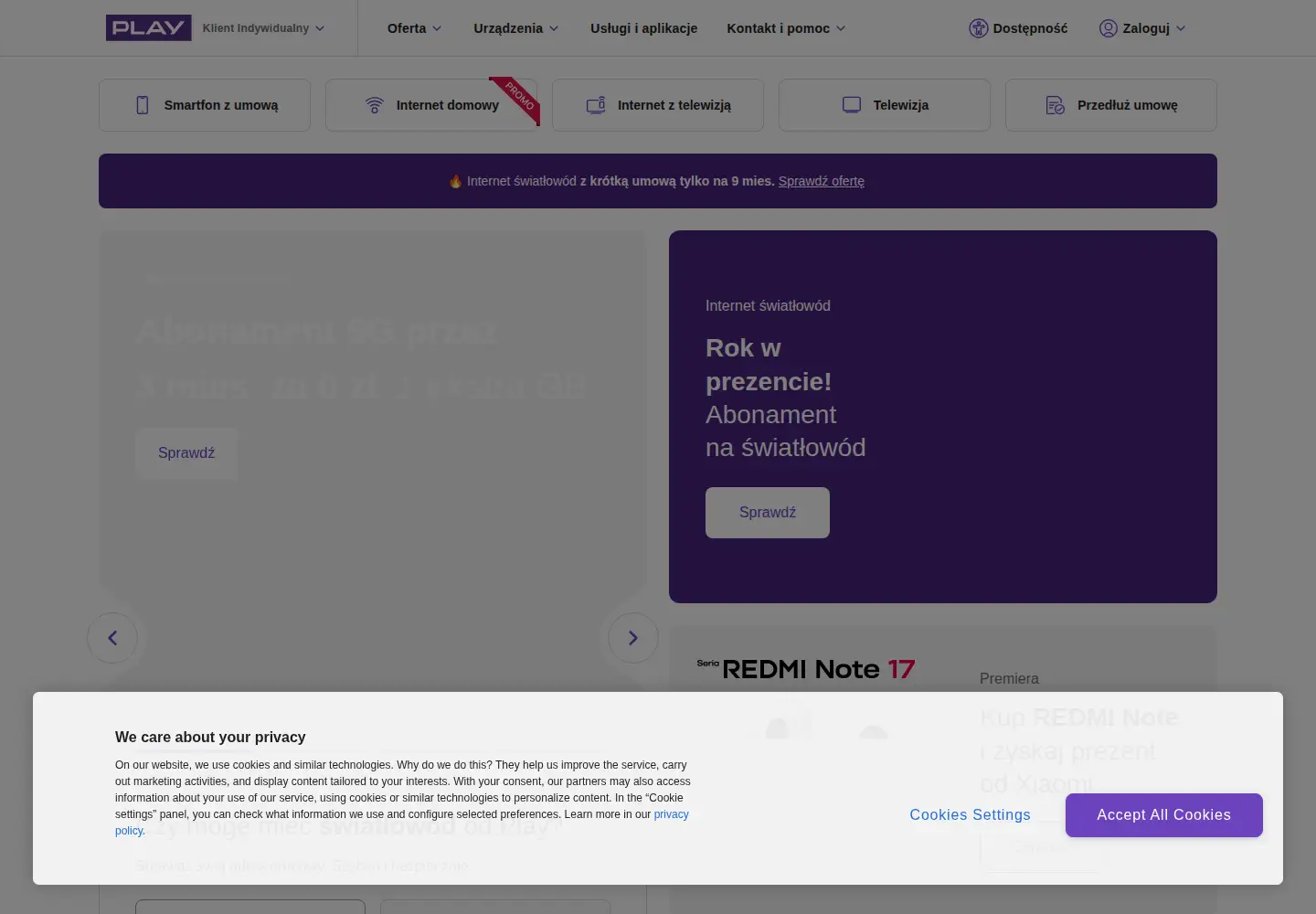The height and width of the screenshot is (914, 1316).
Task: Click the document icon in Przedłuż umowę
Action: coord(1056,105)
